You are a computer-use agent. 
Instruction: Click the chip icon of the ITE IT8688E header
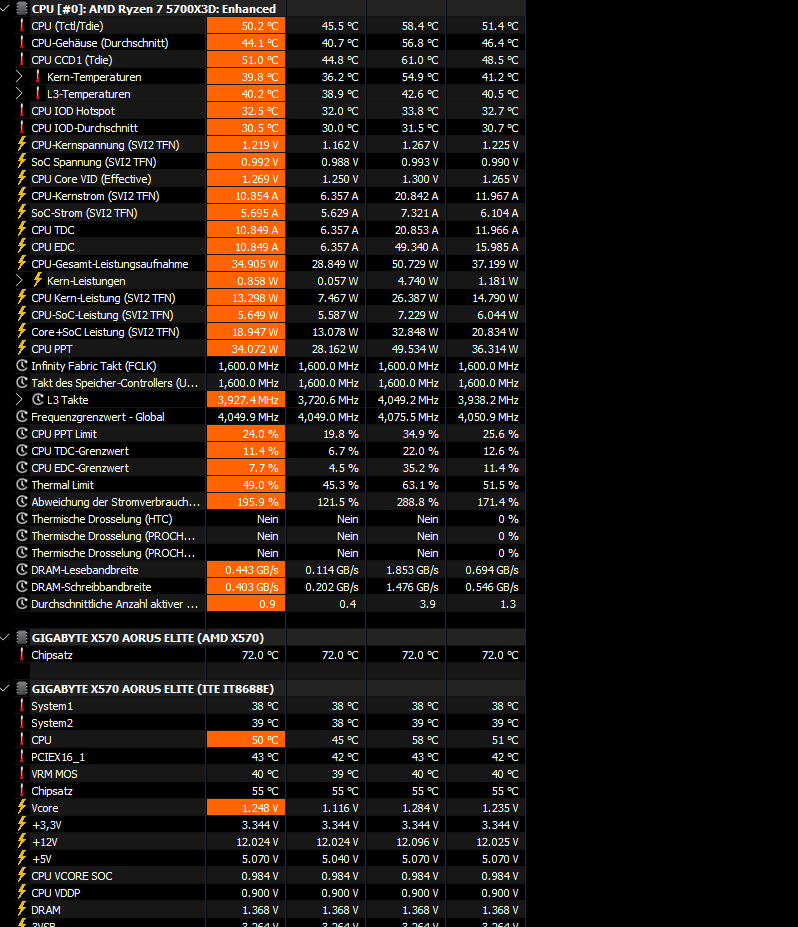(22, 689)
